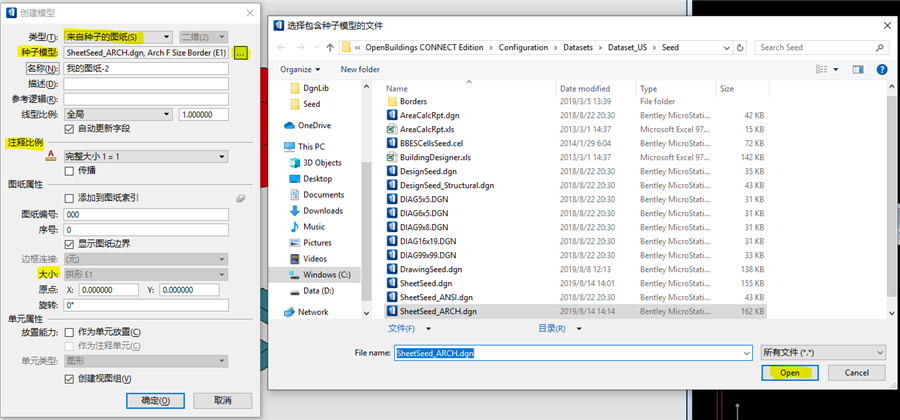
Task: Open the file type filter 所有文件 dropdown
Action: tap(823, 353)
